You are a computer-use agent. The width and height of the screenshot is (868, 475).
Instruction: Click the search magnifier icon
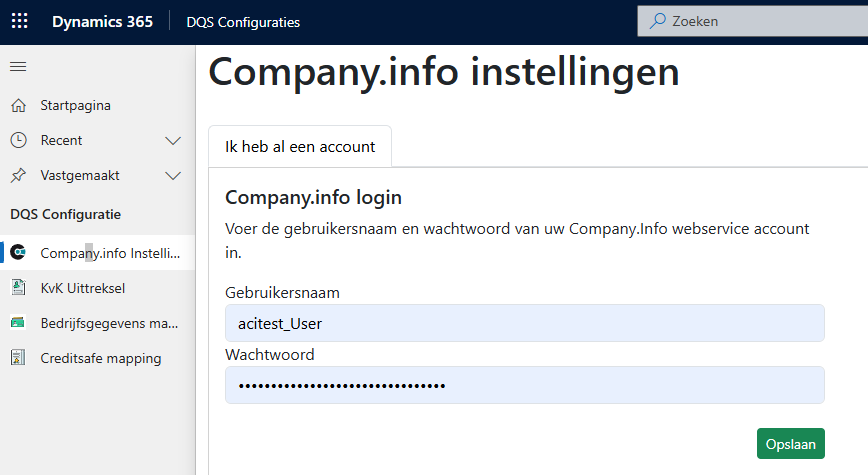658,21
